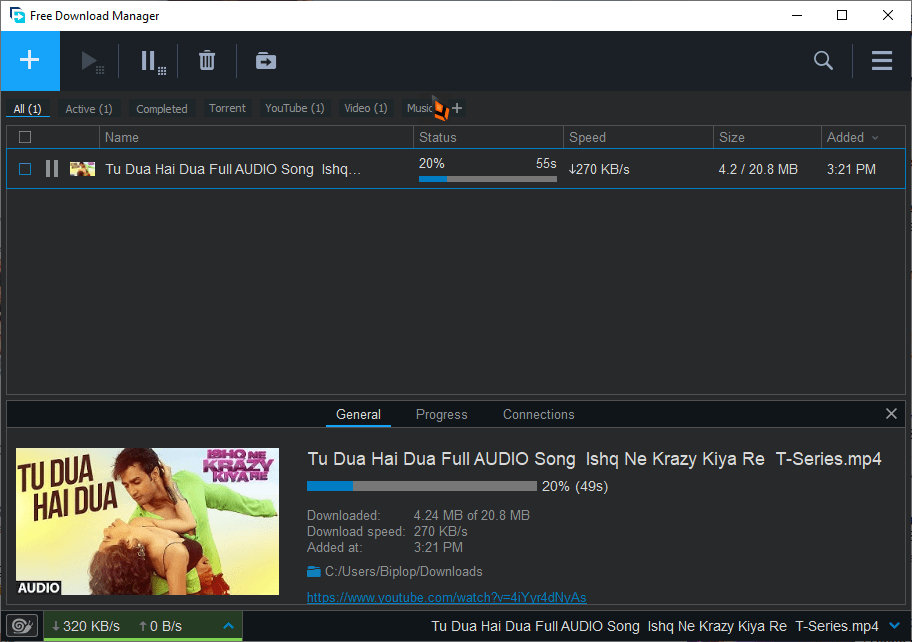
Task: Check the box for the Tu Dua Hai Dua row
Action: (25, 169)
